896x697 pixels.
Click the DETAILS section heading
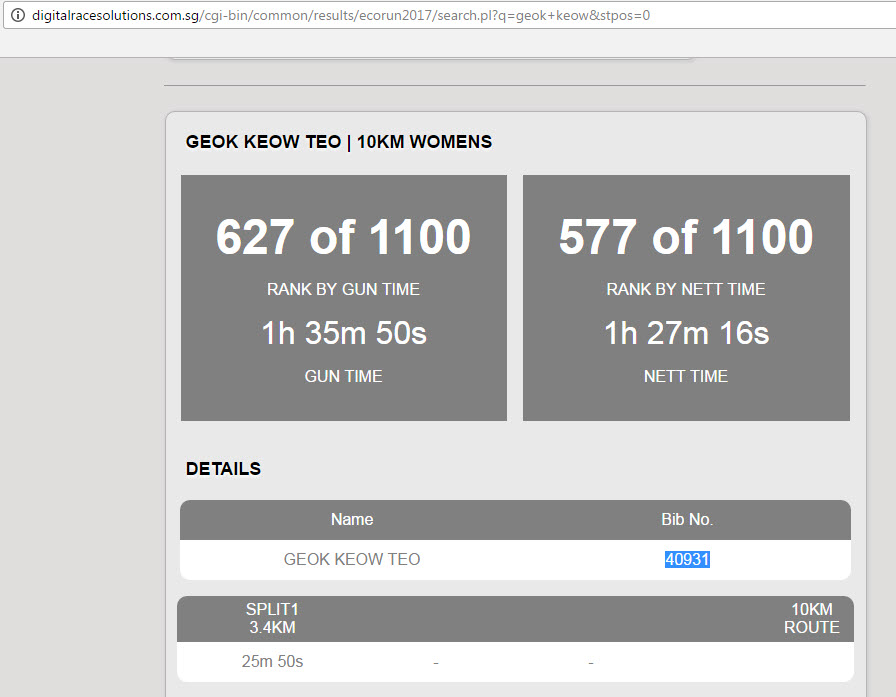(223, 469)
